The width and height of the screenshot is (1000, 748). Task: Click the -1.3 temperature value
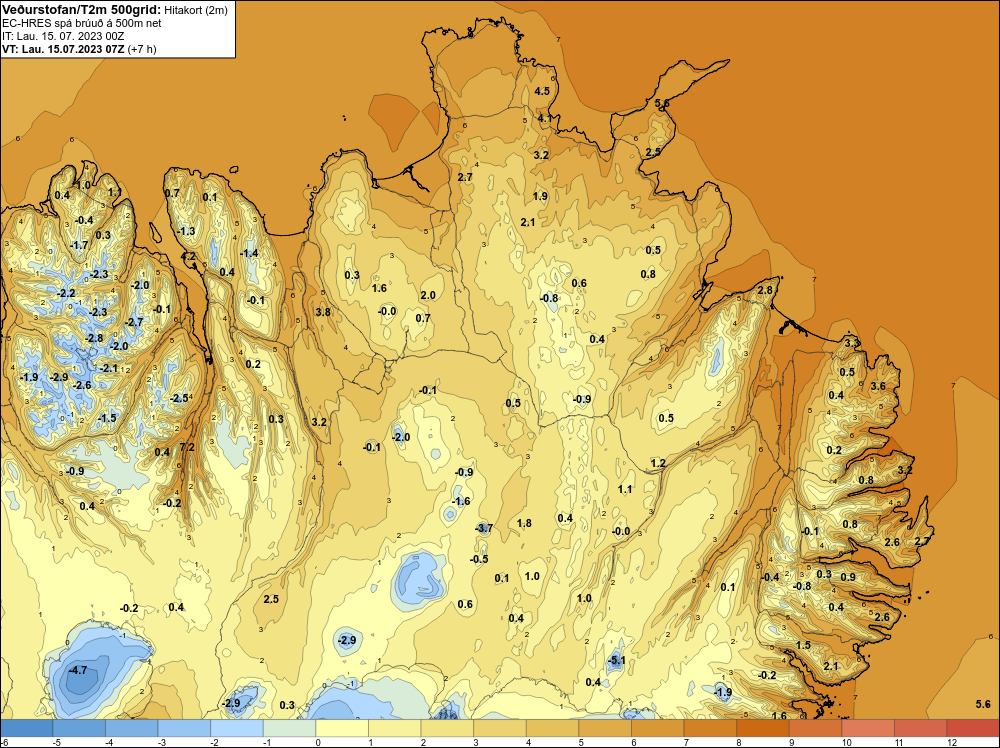click(x=186, y=231)
